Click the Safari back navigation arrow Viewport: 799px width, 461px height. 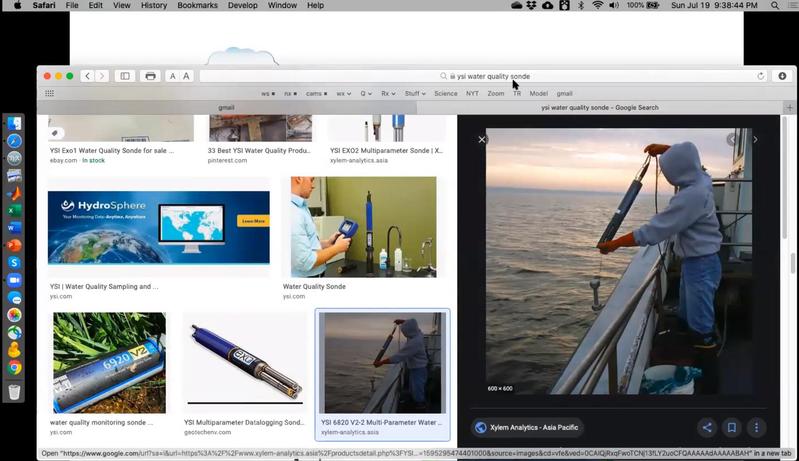point(87,76)
